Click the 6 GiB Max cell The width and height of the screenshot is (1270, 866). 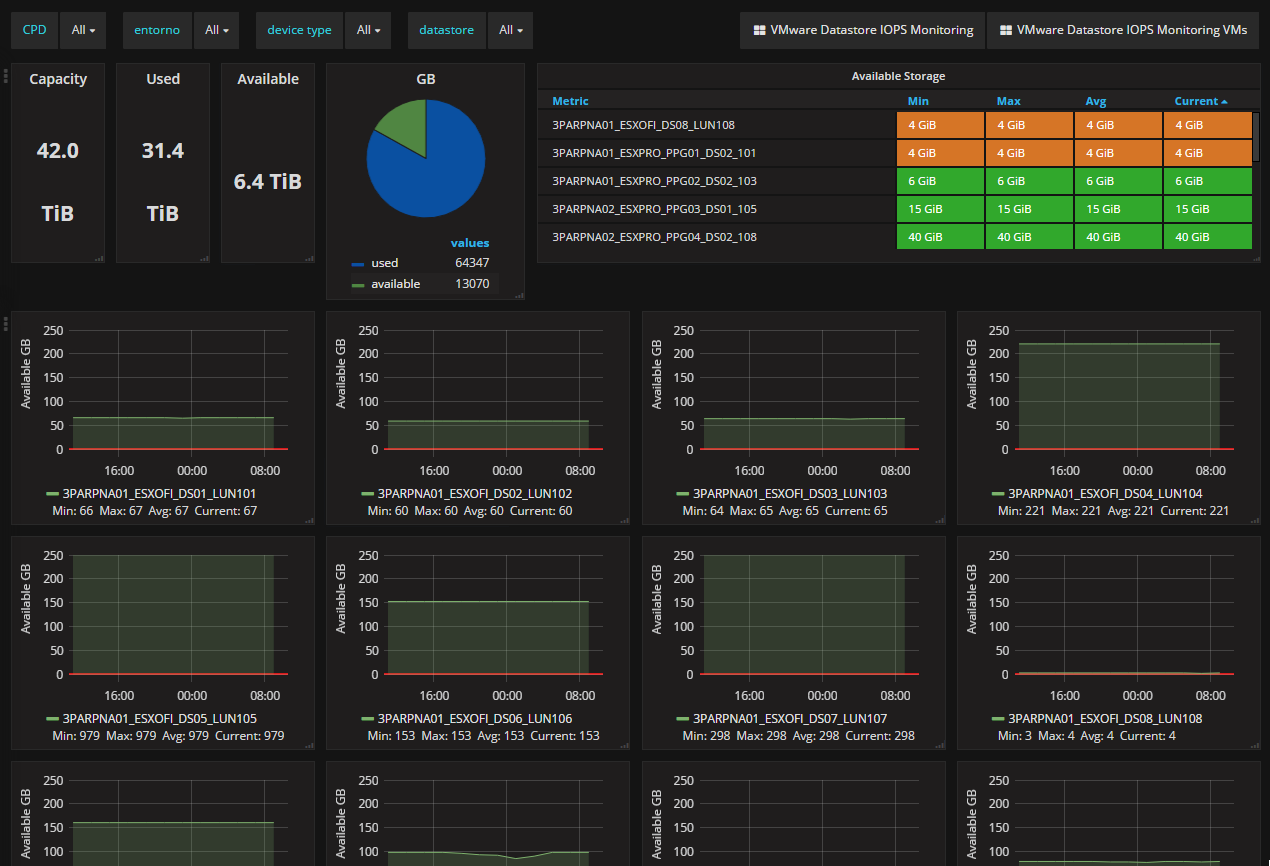coord(1030,181)
